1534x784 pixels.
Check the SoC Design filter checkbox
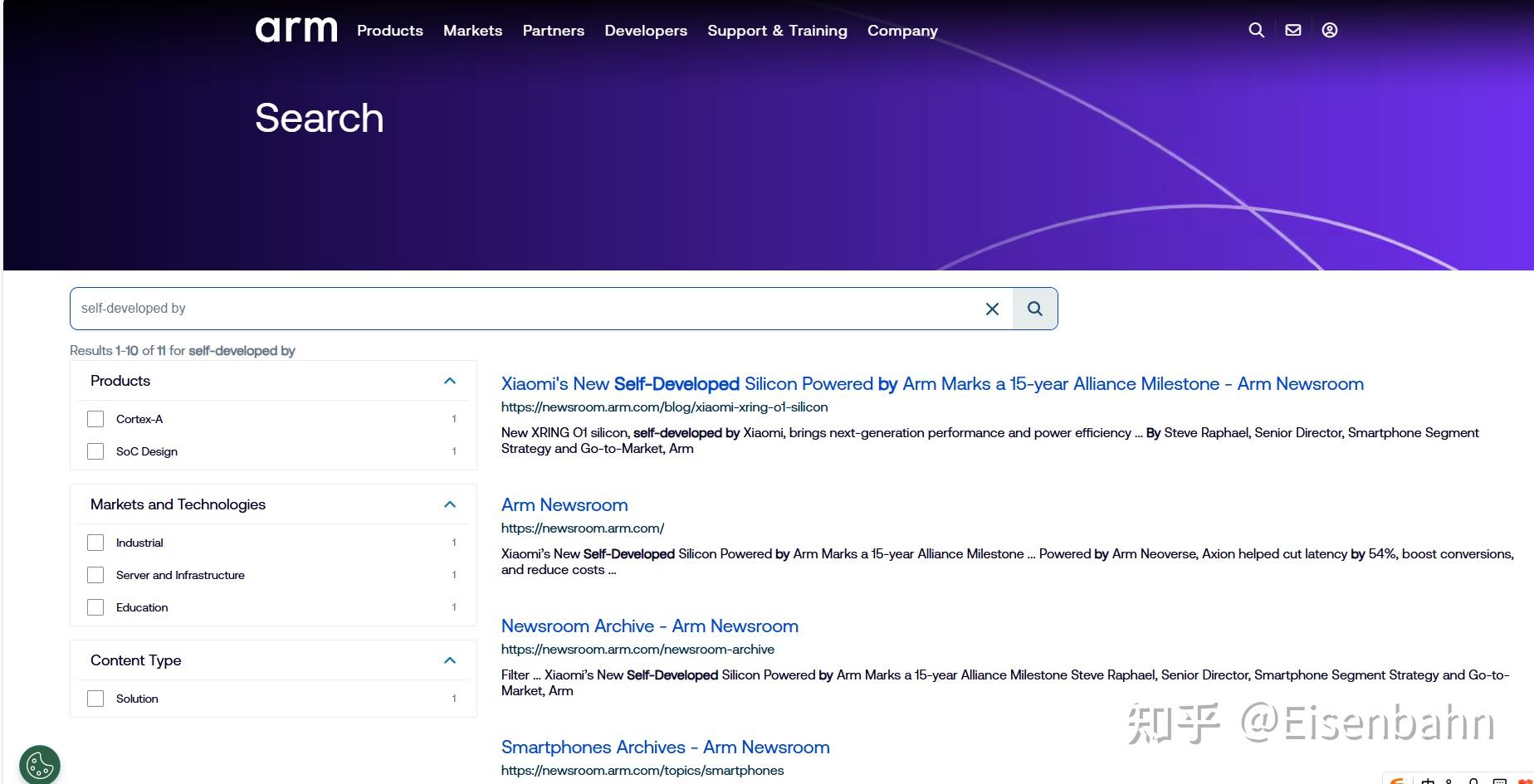95,451
